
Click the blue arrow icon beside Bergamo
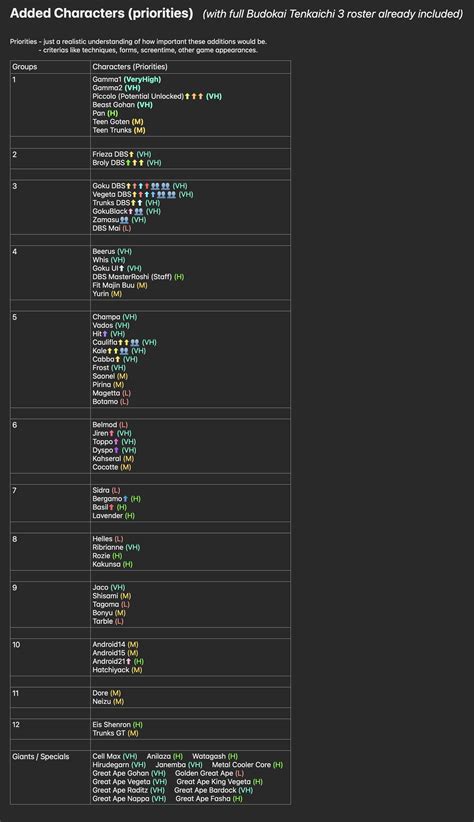click(125, 499)
